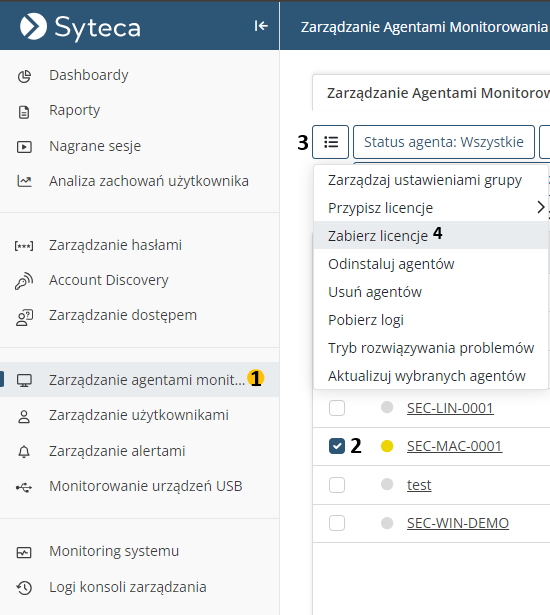Open Monitoring systemu
The width and height of the screenshot is (550, 615).
click(114, 551)
